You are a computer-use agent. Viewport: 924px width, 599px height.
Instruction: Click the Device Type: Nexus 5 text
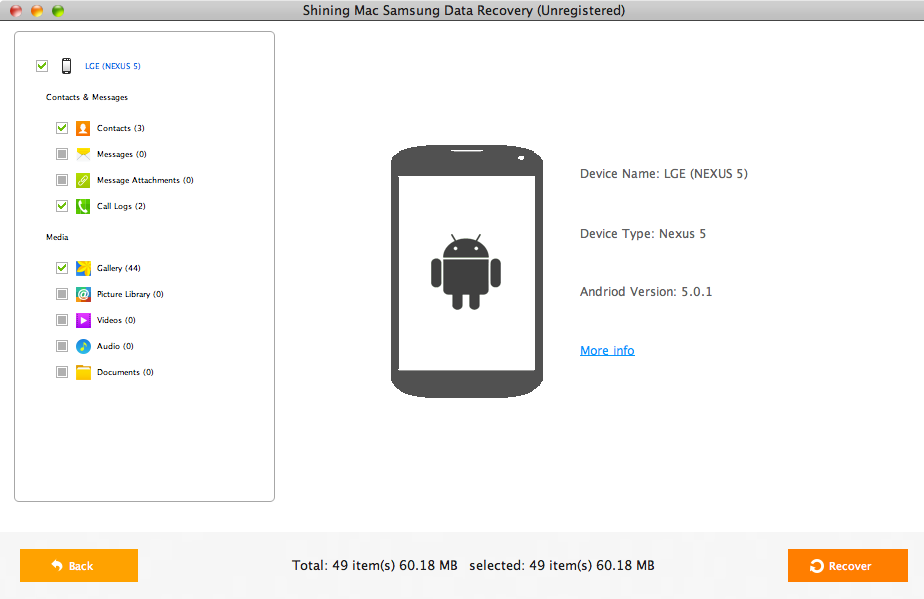tap(642, 233)
